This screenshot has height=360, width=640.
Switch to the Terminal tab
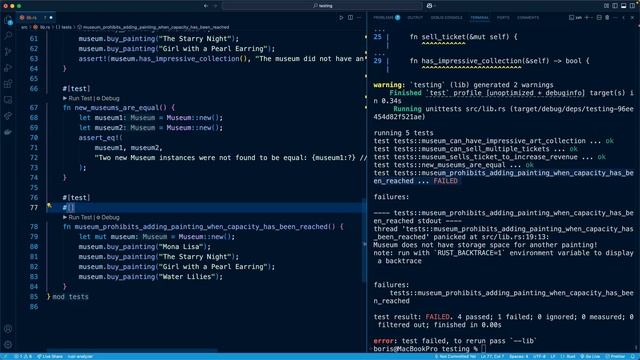click(480, 18)
